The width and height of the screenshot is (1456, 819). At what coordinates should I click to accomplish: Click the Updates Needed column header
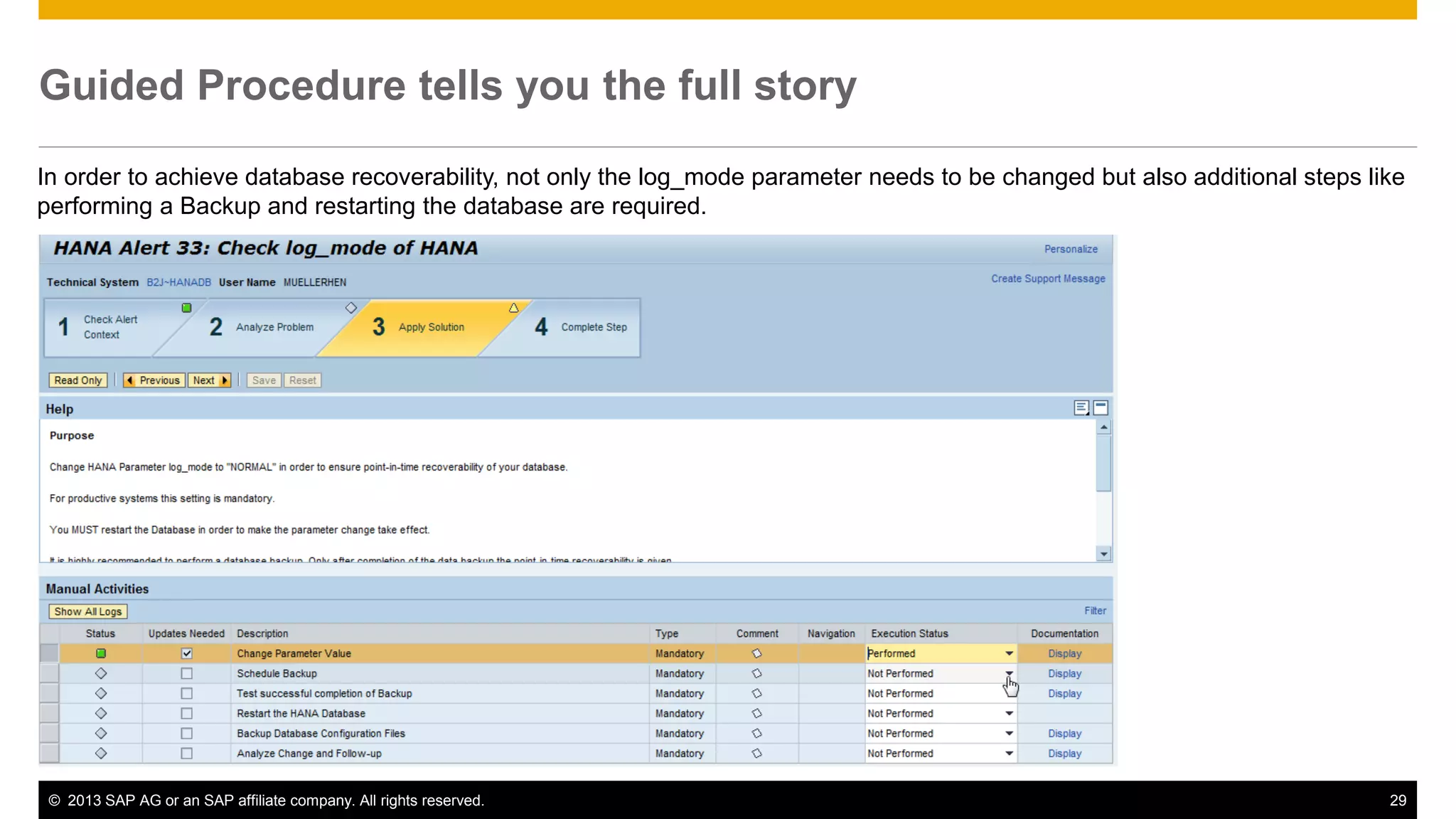click(186, 633)
